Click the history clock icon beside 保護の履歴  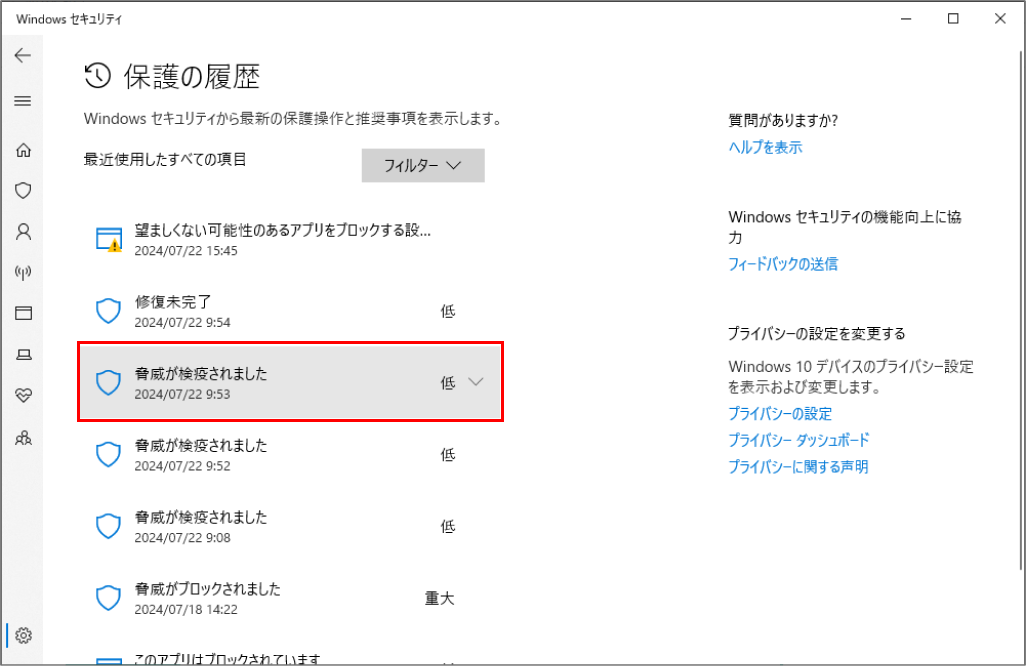tap(97, 76)
